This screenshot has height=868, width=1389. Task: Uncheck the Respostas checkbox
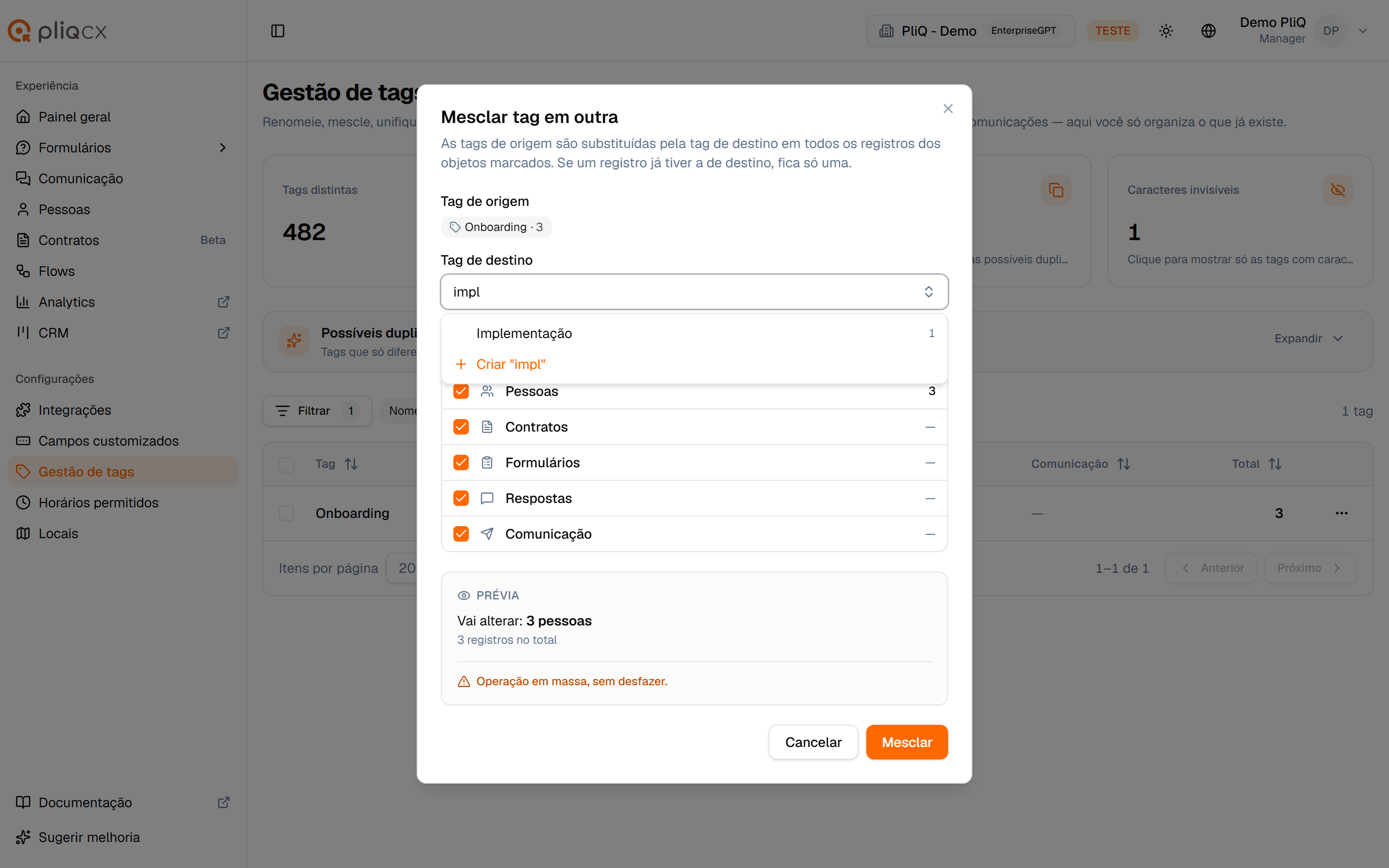461,498
